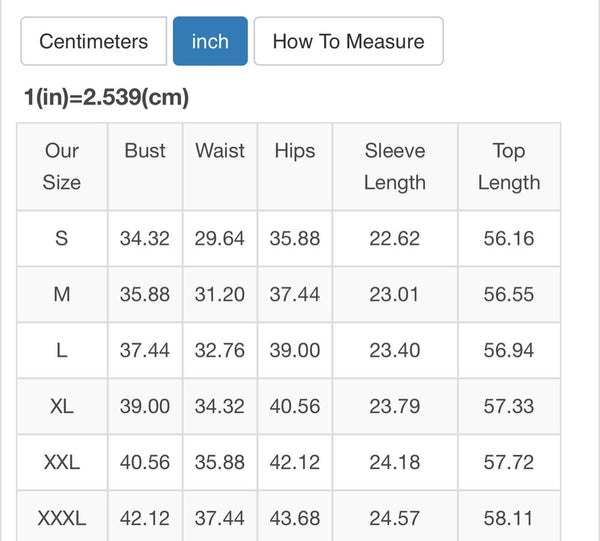Select the L size row label
Viewport: 600px width, 541px height.
click(x=62, y=350)
